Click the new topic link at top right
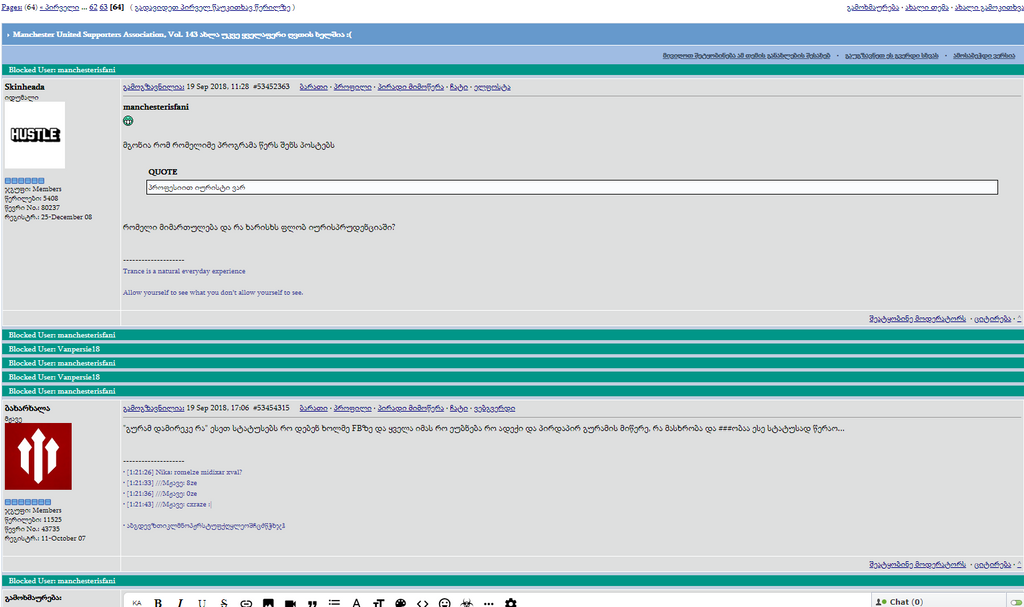This screenshot has width=1024, height=607. (927, 7)
